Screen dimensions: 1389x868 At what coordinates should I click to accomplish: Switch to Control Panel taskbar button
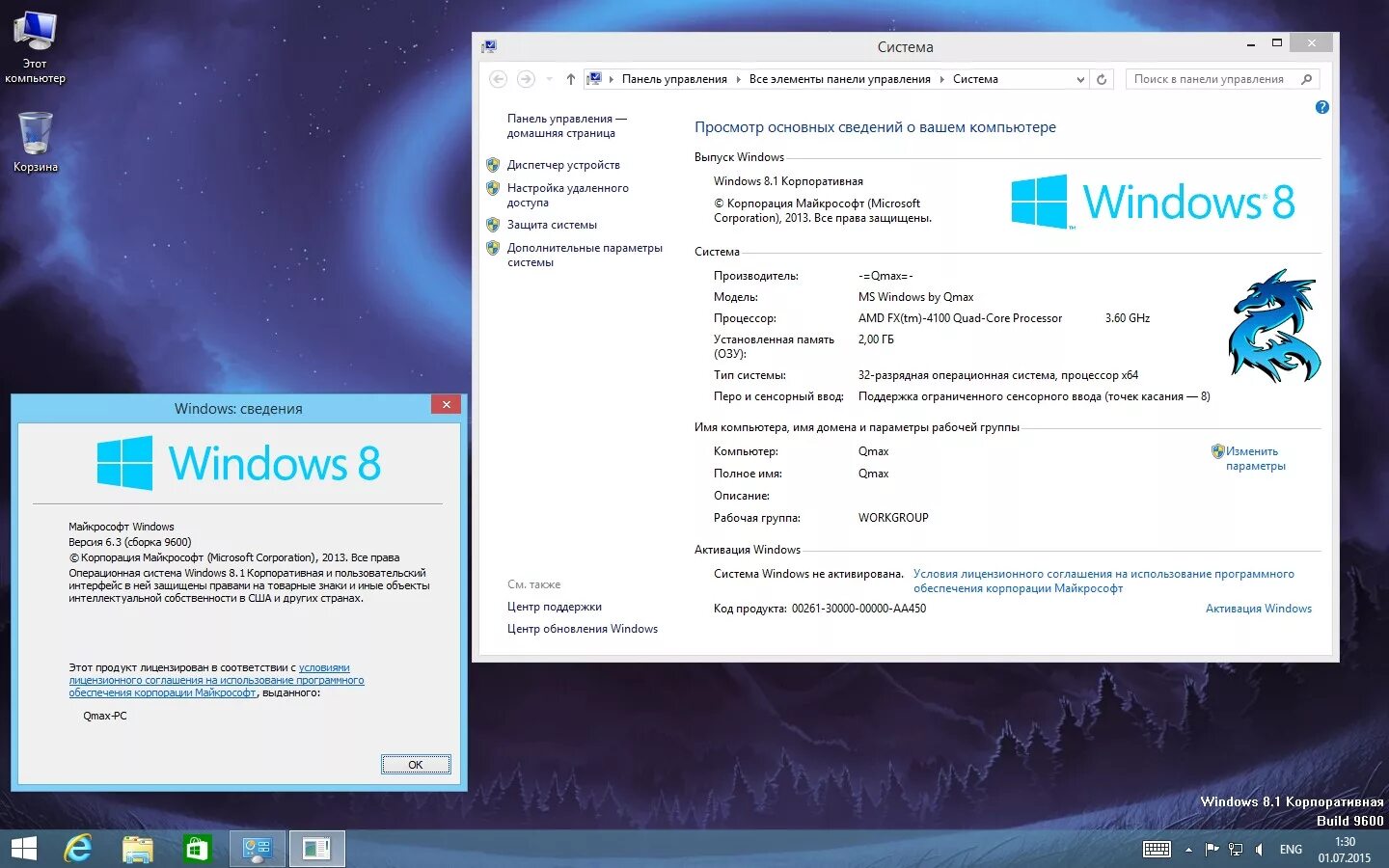click(x=258, y=849)
